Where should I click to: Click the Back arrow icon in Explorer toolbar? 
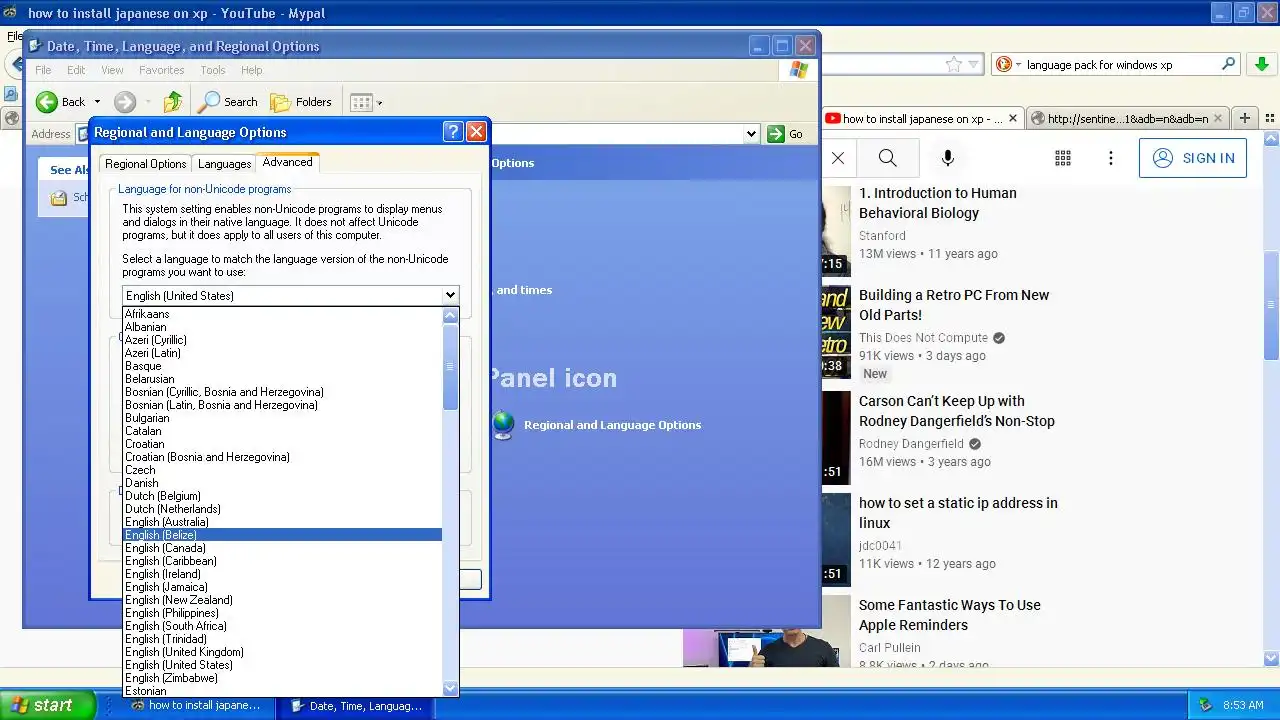[x=46, y=102]
